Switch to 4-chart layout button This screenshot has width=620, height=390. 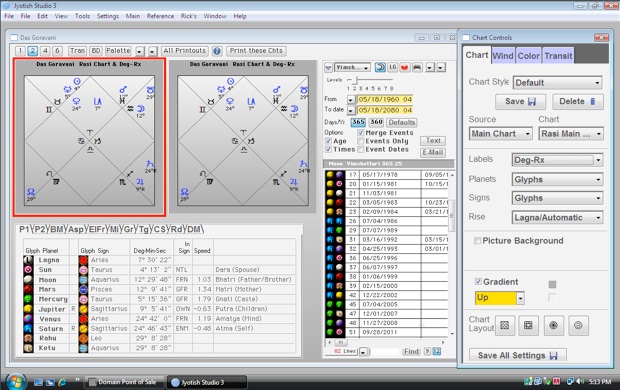click(x=45, y=51)
